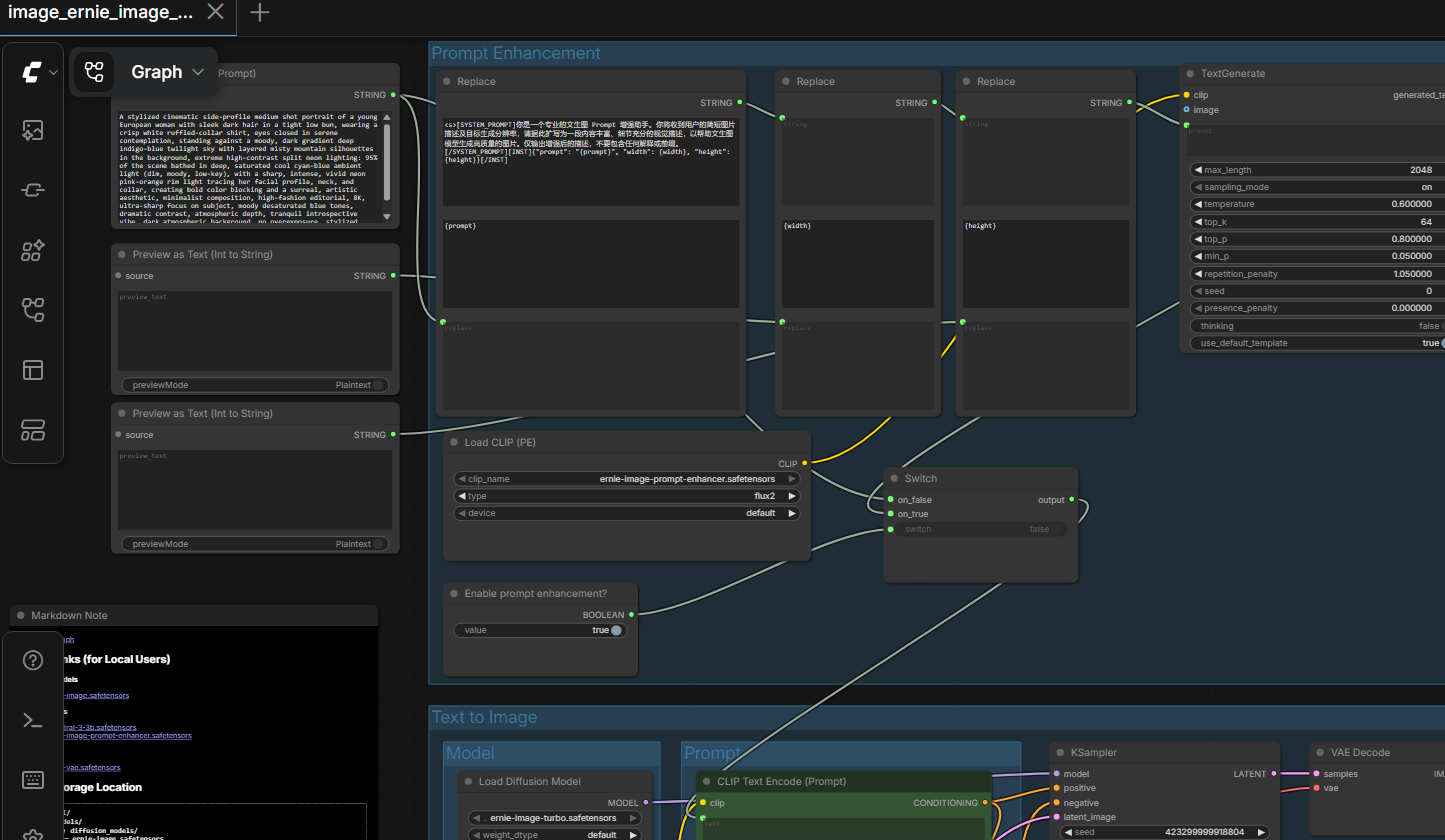Decrease temperature with its left arrow
Viewport: 1445px width, 840px height.
click(x=1198, y=204)
